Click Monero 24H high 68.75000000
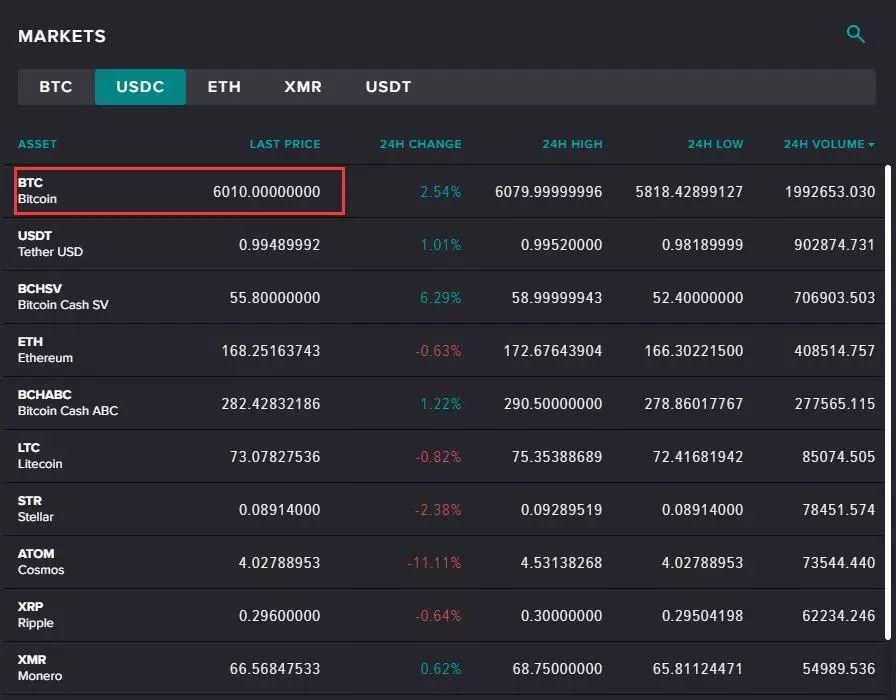 (557, 669)
